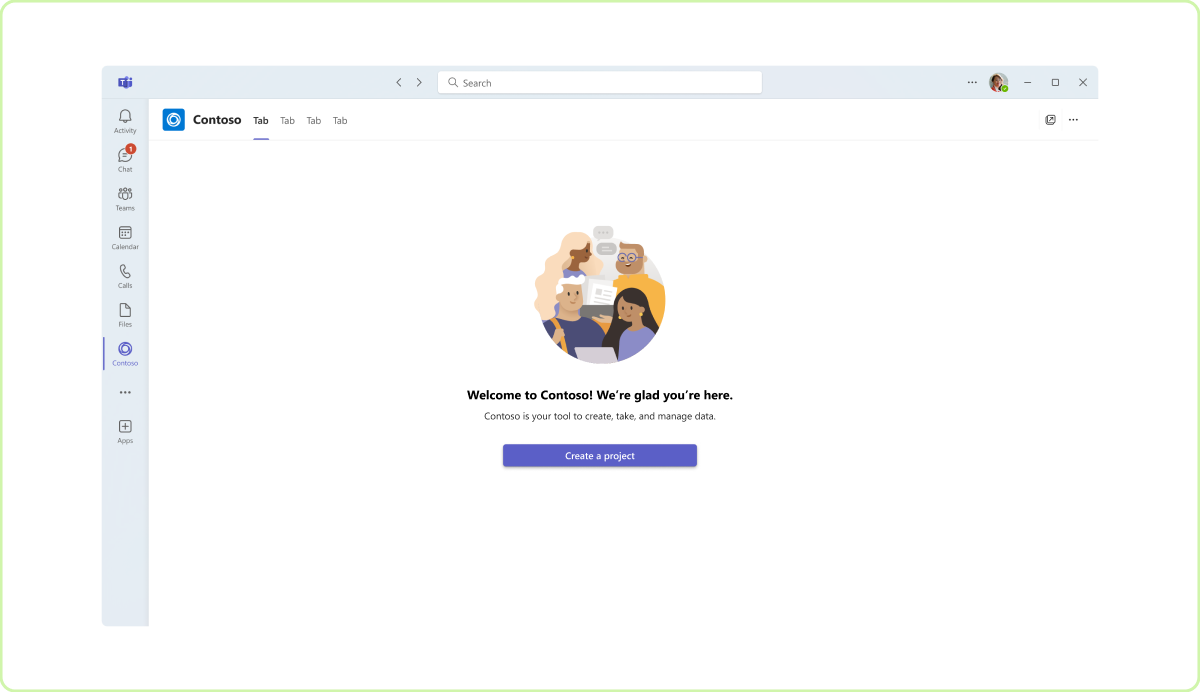Screen dimensions: 1200x693
Task: Minimize the Teams window
Action: (1027, 82)
